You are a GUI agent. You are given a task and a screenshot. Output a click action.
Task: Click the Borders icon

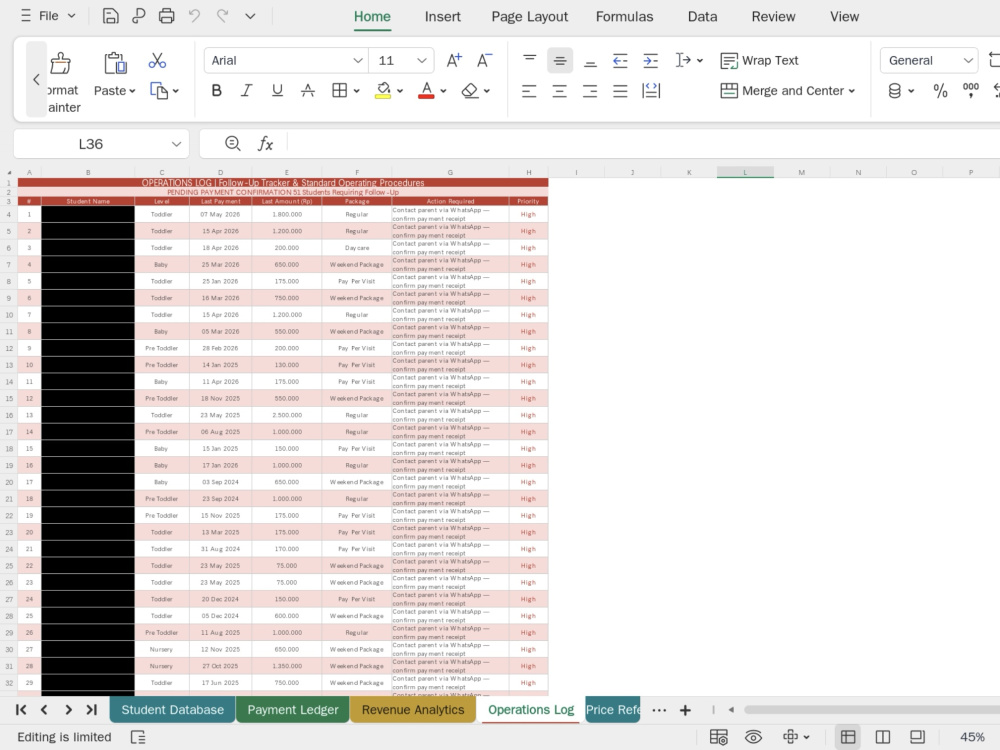click(x=339, y=91)
